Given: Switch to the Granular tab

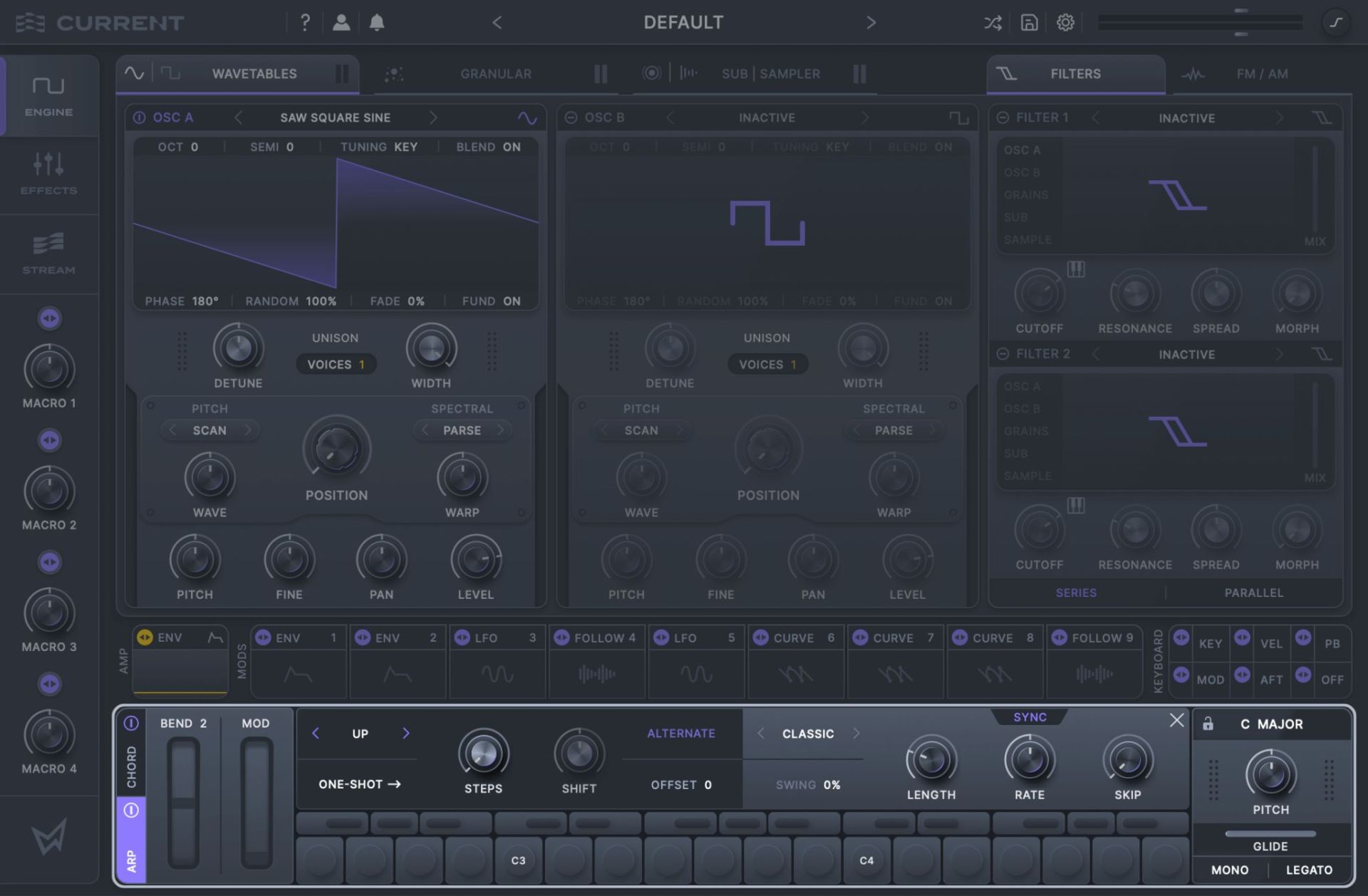Looking at the screenshot, I should [496, 73].
